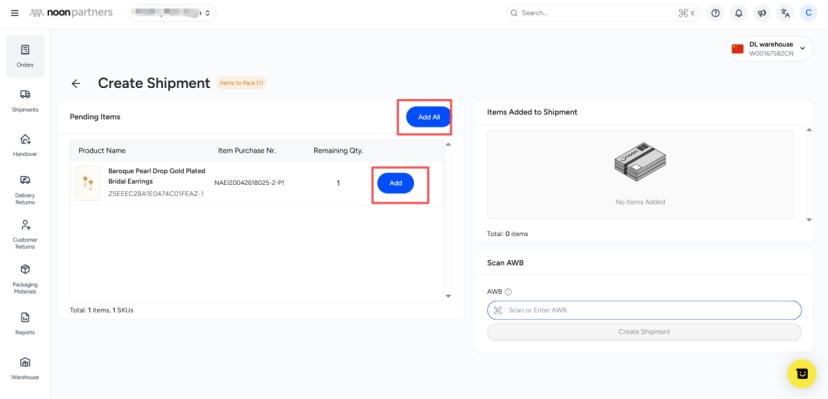828x399 pixels.
Task: Open Packaging Materials in sidebar
Action: (25, 279)
